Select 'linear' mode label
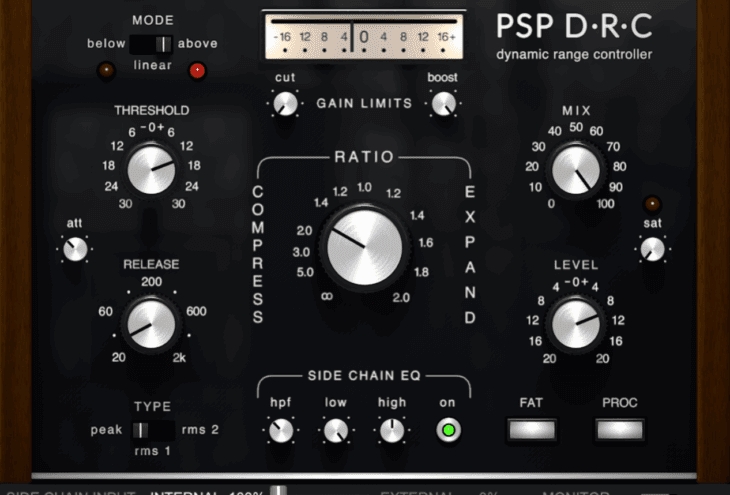Viewport: 730px width, 495px height. [153, 65]
